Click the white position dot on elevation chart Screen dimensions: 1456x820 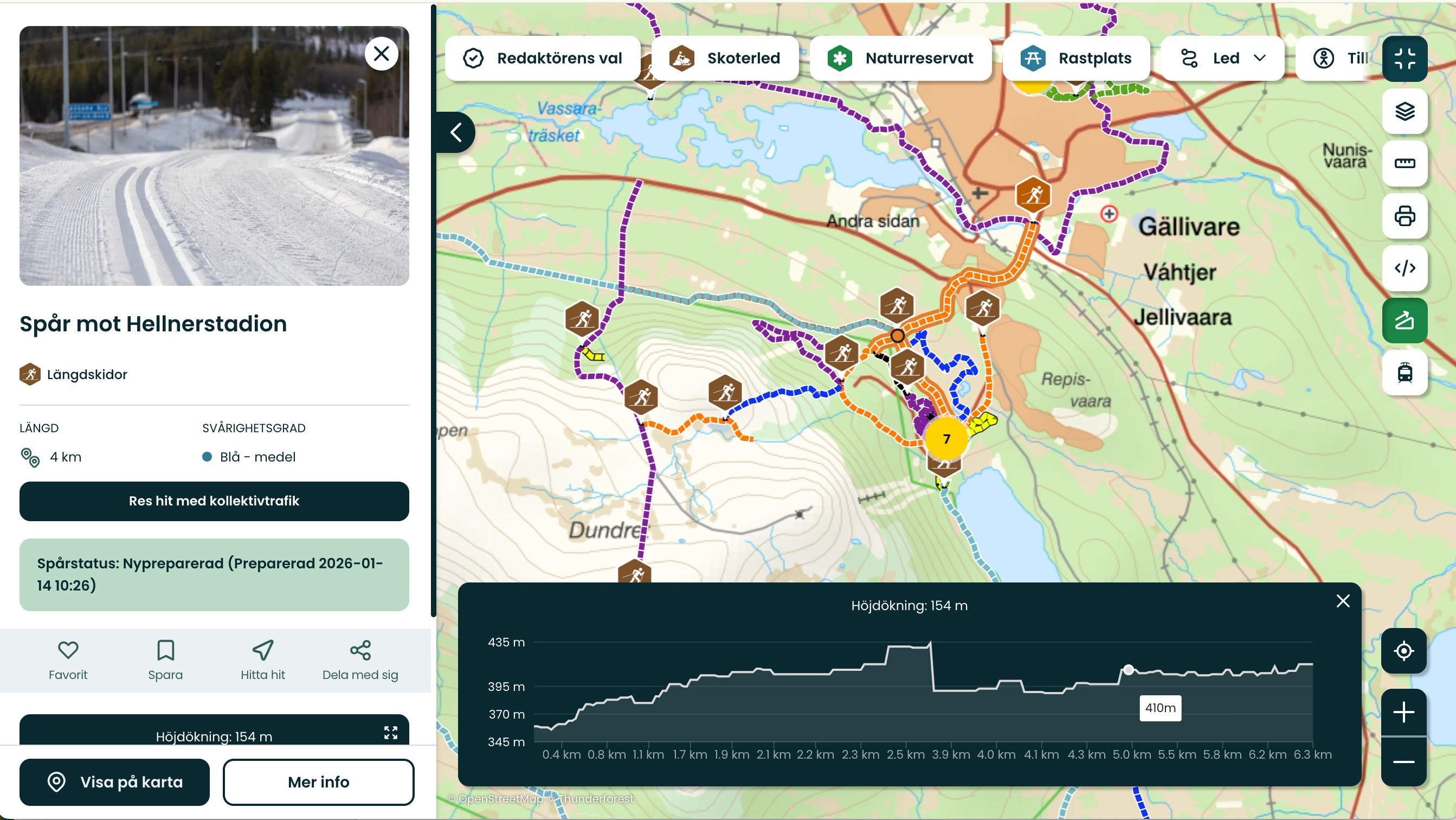click(1128, 670)
